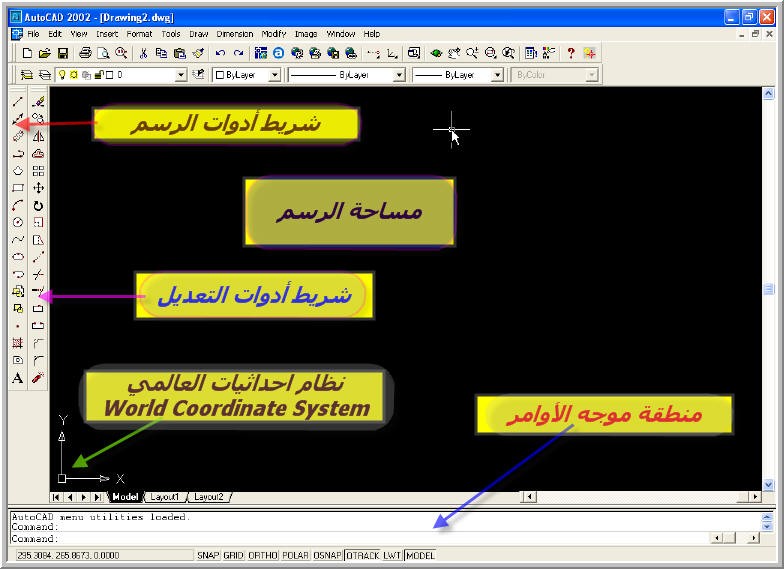Viewport: 784px width, 569px height.
Task: Select the Array modify tool
Action: [x=38, y=170]
